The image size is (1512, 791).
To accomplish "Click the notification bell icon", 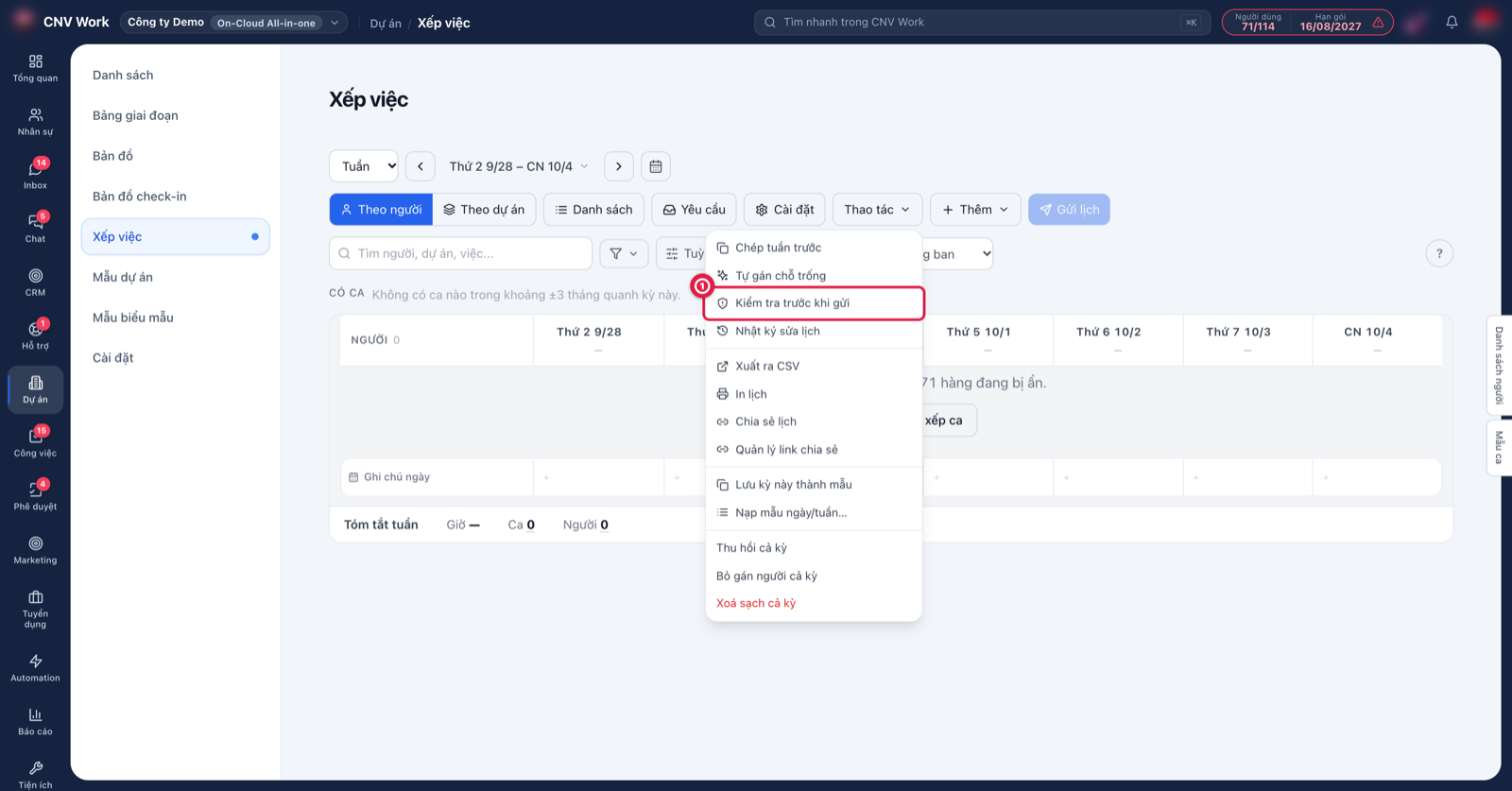I will click(1452, 22).
